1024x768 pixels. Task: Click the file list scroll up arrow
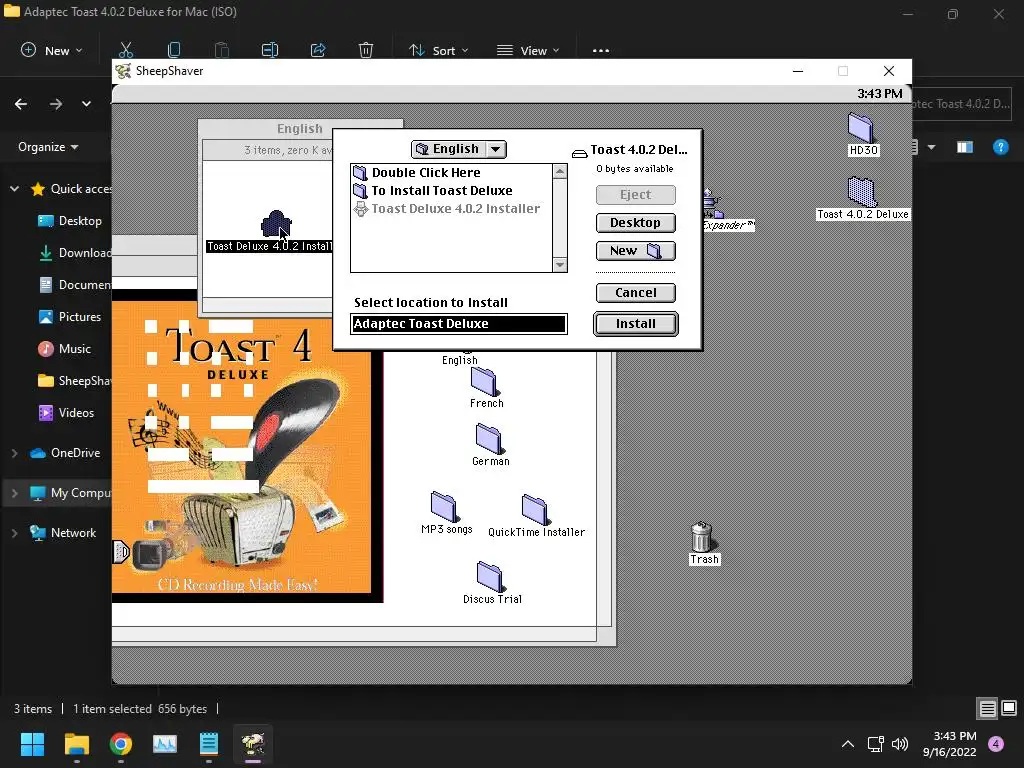pyautogui.click(x=560, y=171)
